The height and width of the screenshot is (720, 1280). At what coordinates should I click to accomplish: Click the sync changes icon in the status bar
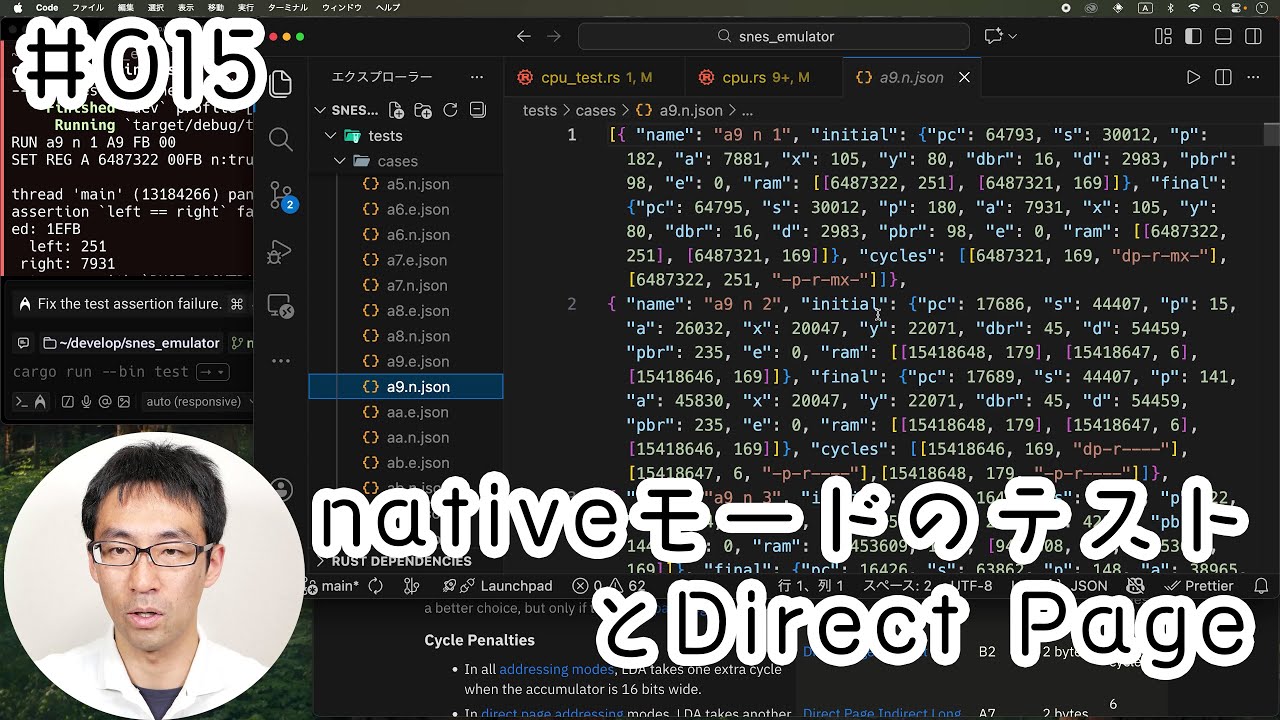click(376, 586)
